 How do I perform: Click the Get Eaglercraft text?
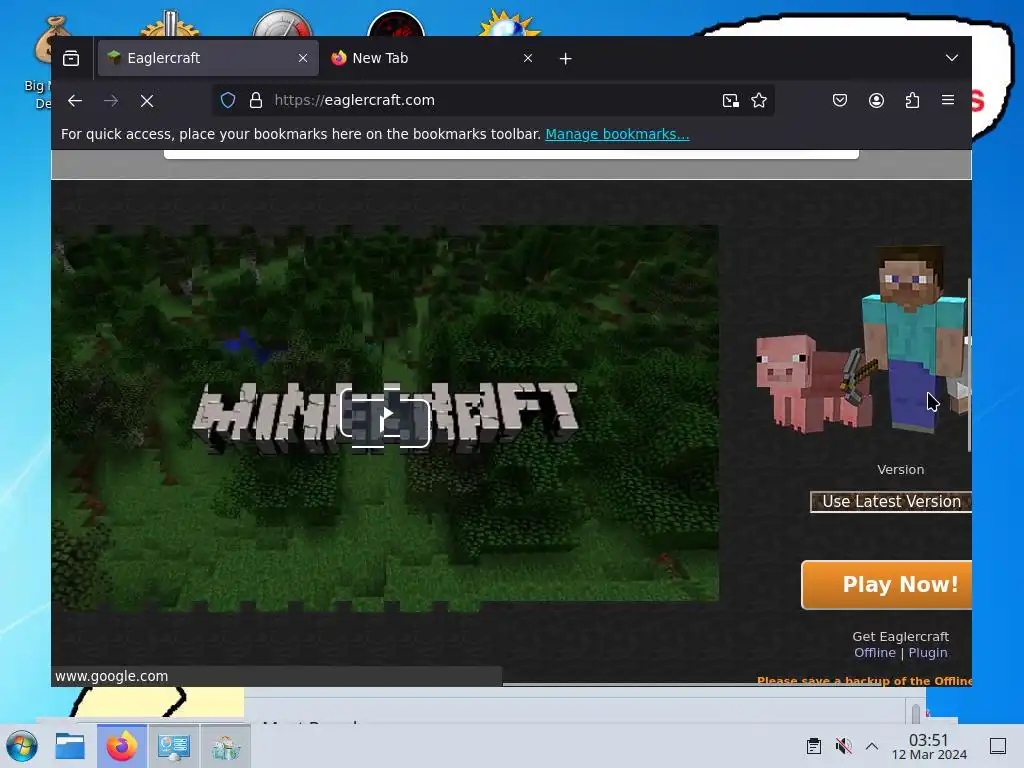coord(900,636)
